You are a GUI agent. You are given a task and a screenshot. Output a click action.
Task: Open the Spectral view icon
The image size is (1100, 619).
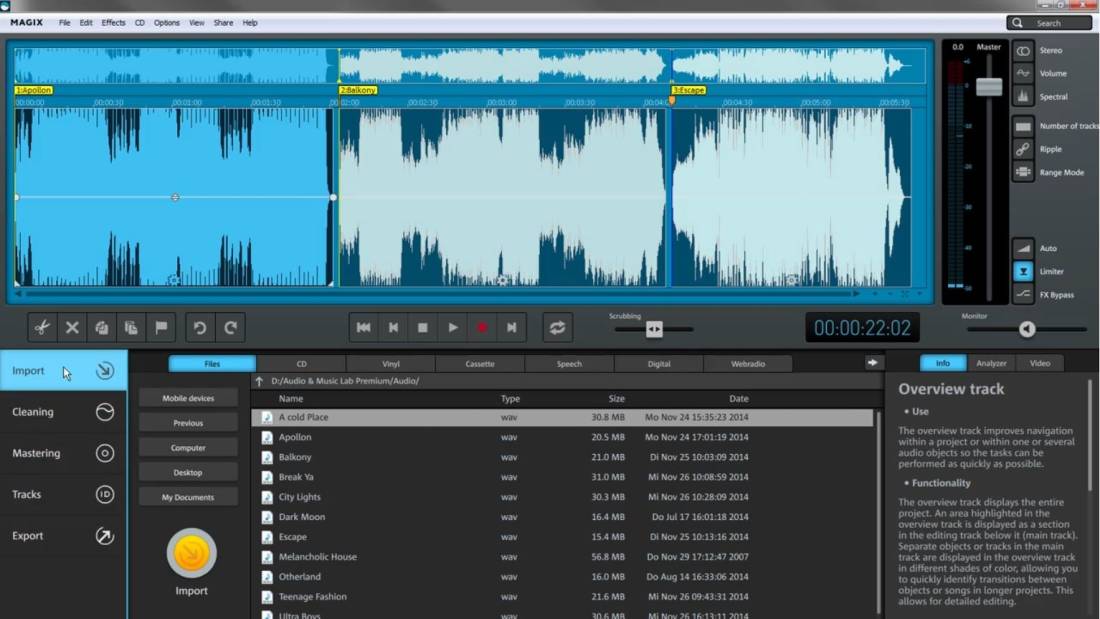1023,96
